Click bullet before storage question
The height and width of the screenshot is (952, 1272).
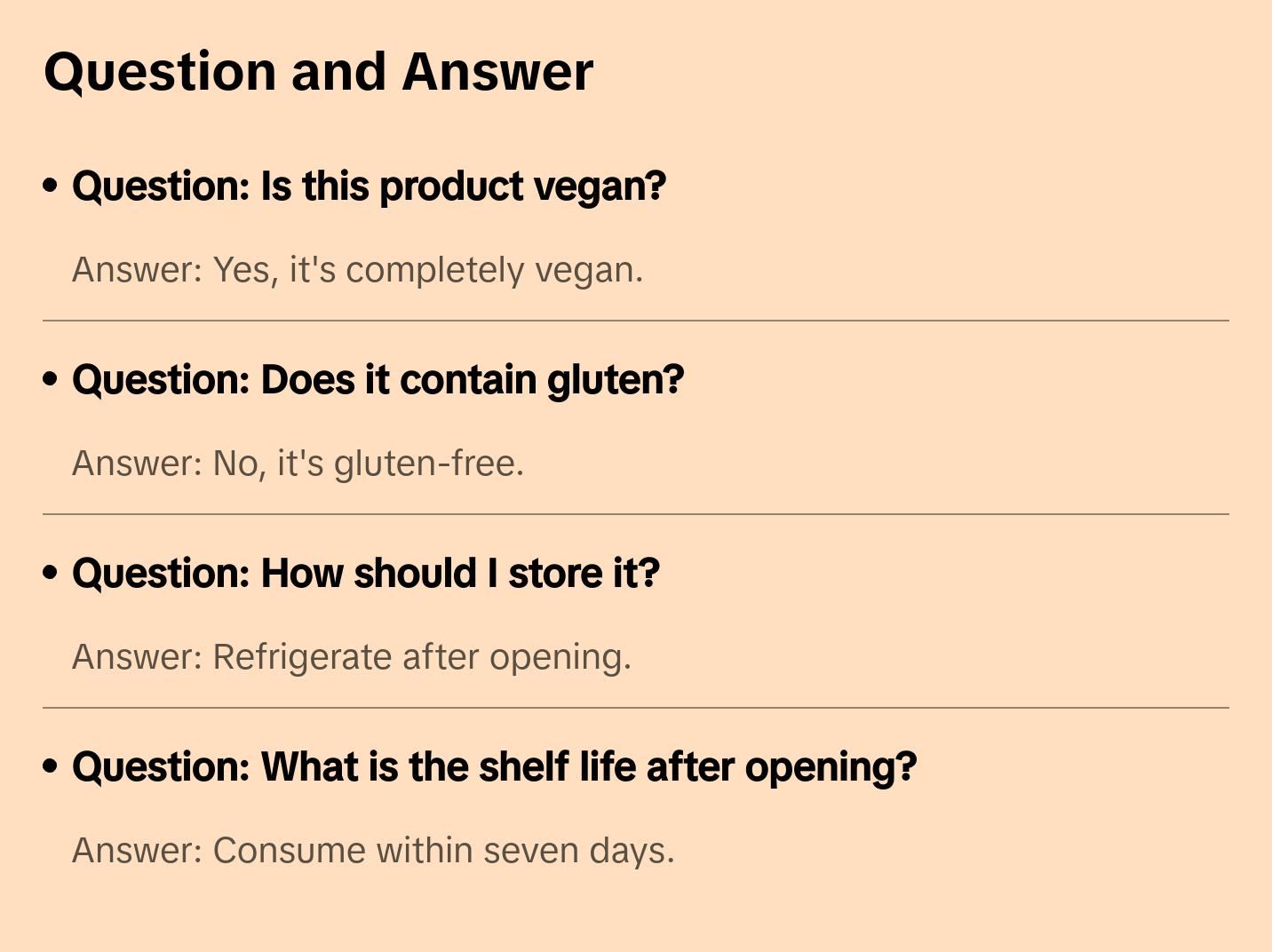coord(51,573)
